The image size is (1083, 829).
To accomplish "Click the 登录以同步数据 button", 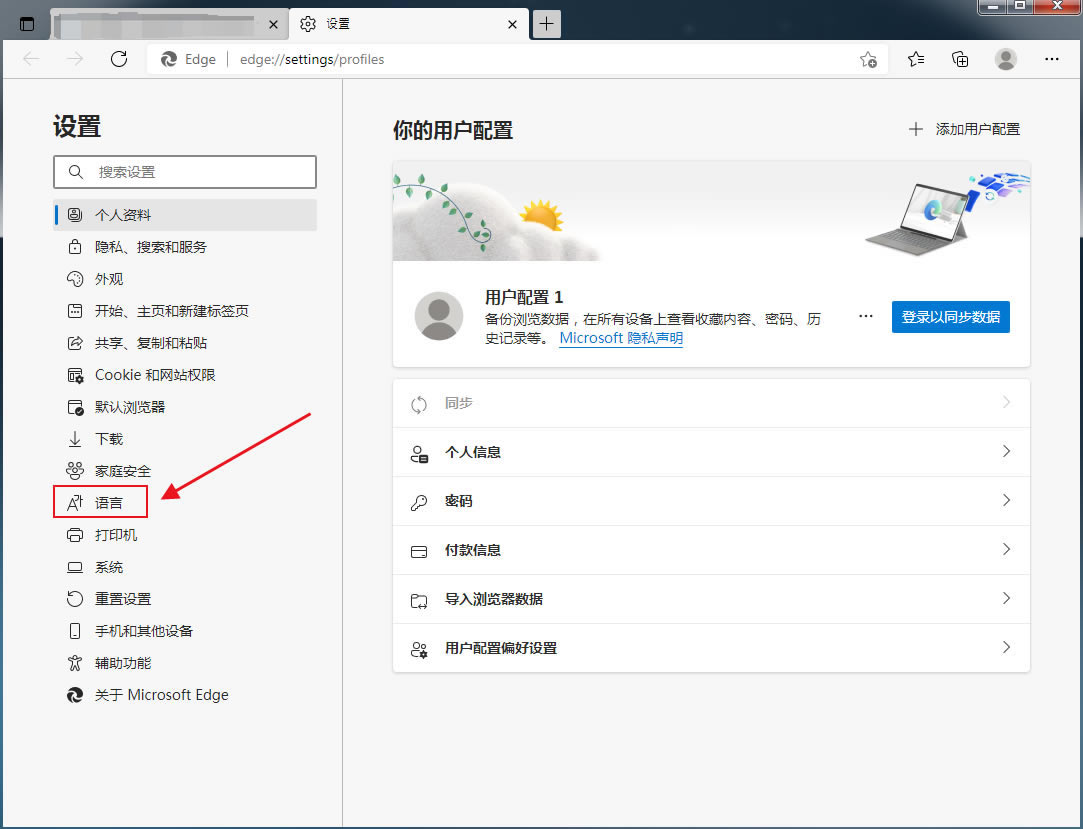I will [x=950, y=315].
